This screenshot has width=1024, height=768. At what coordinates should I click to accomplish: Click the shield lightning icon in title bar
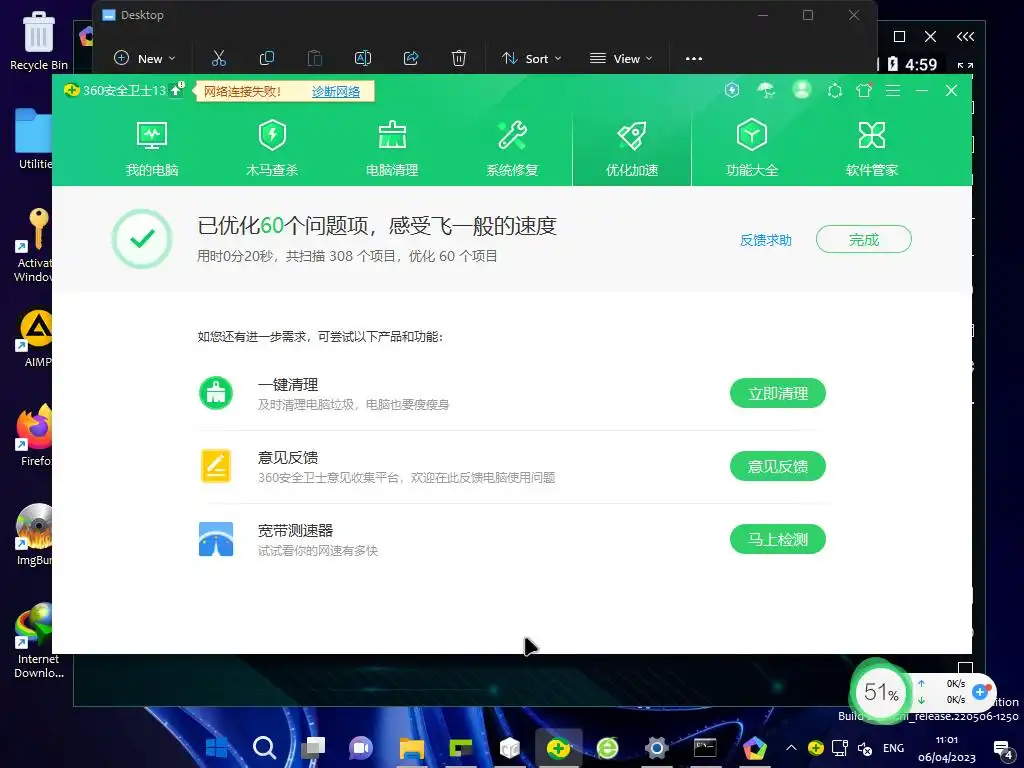tap(732, 90)
